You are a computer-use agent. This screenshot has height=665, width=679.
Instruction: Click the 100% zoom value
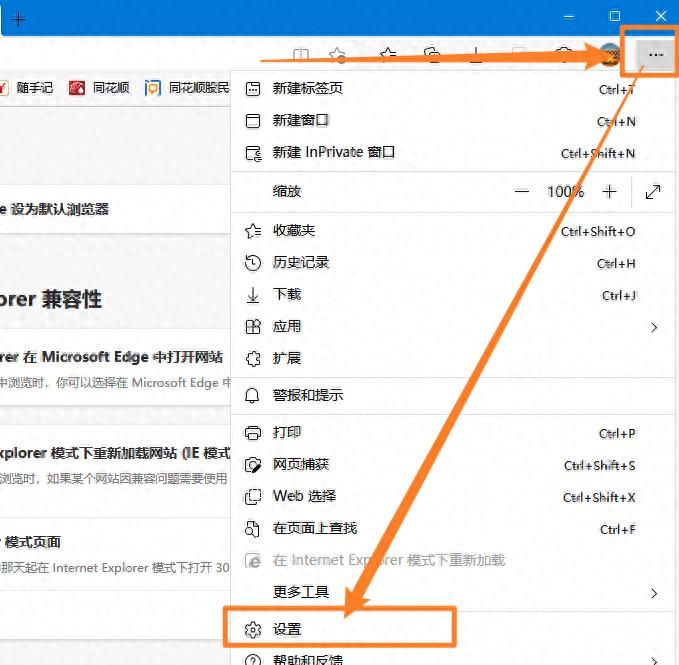point(565,191)
